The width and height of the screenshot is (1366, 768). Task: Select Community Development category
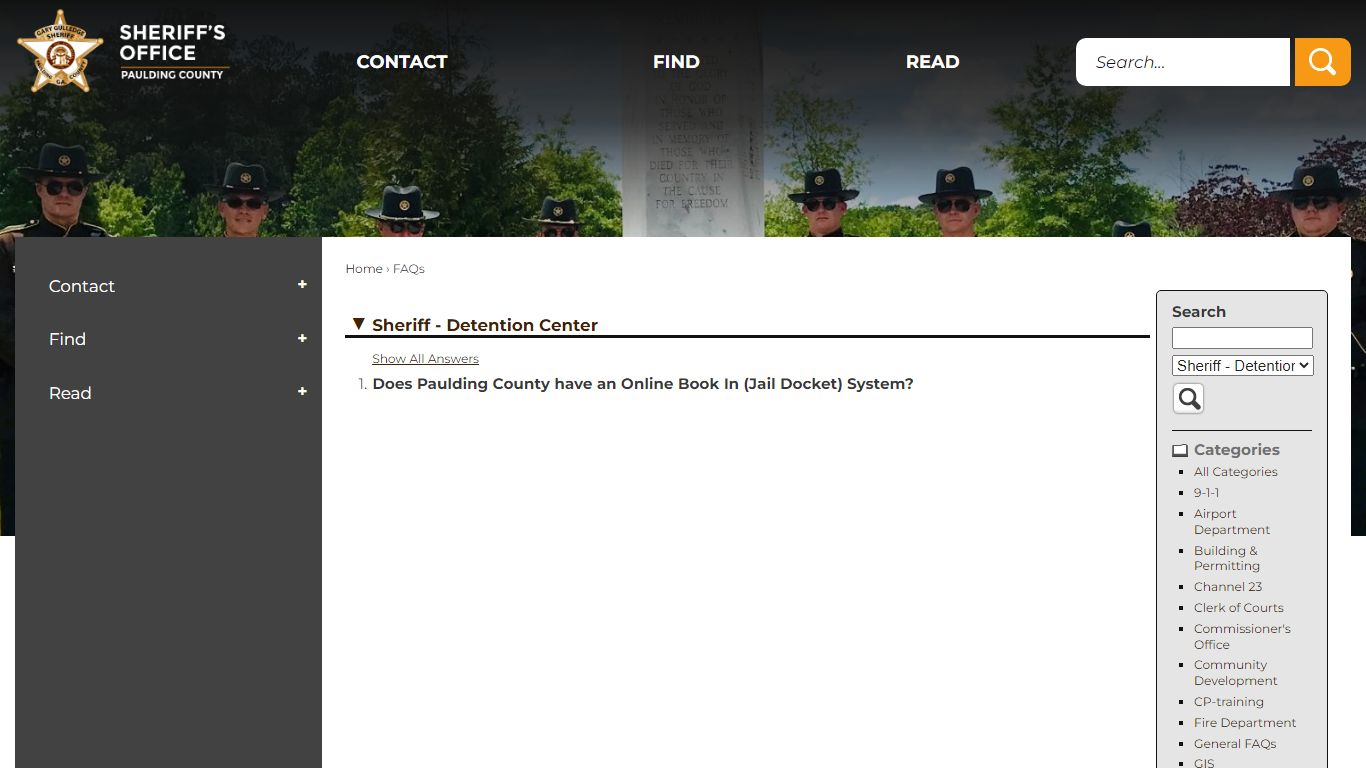point(1235,673)
